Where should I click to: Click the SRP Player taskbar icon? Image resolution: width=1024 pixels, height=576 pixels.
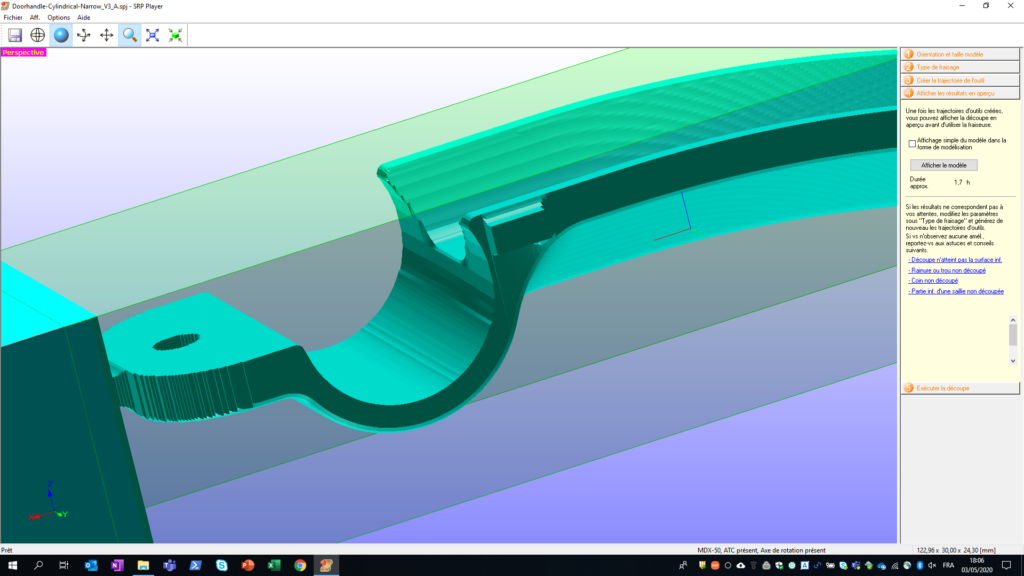326,566
